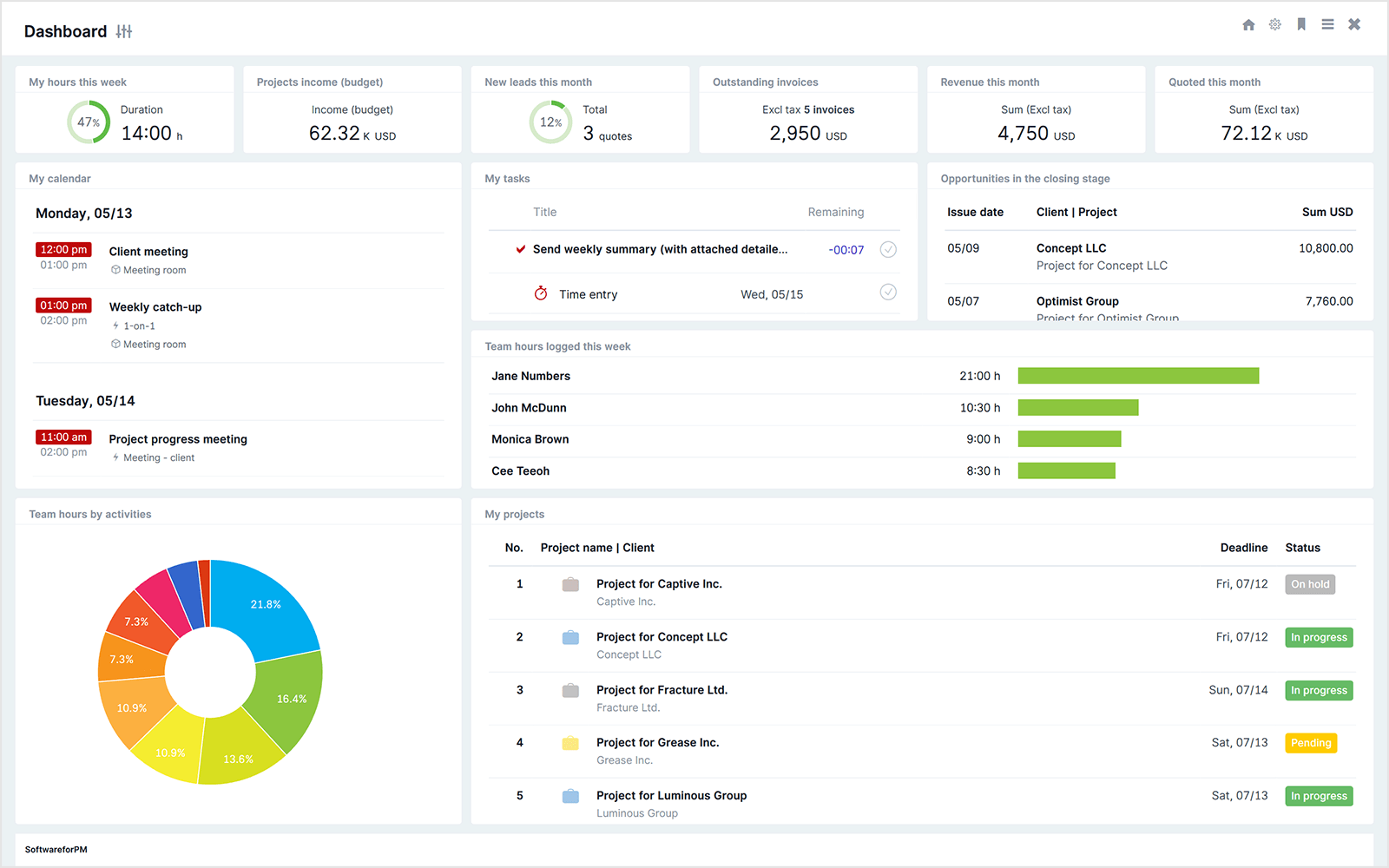Viewport: 1389px width, 868px height.
Task: Click yellow briefcase icon for Grease Inc. project
Action: [570, 743]
